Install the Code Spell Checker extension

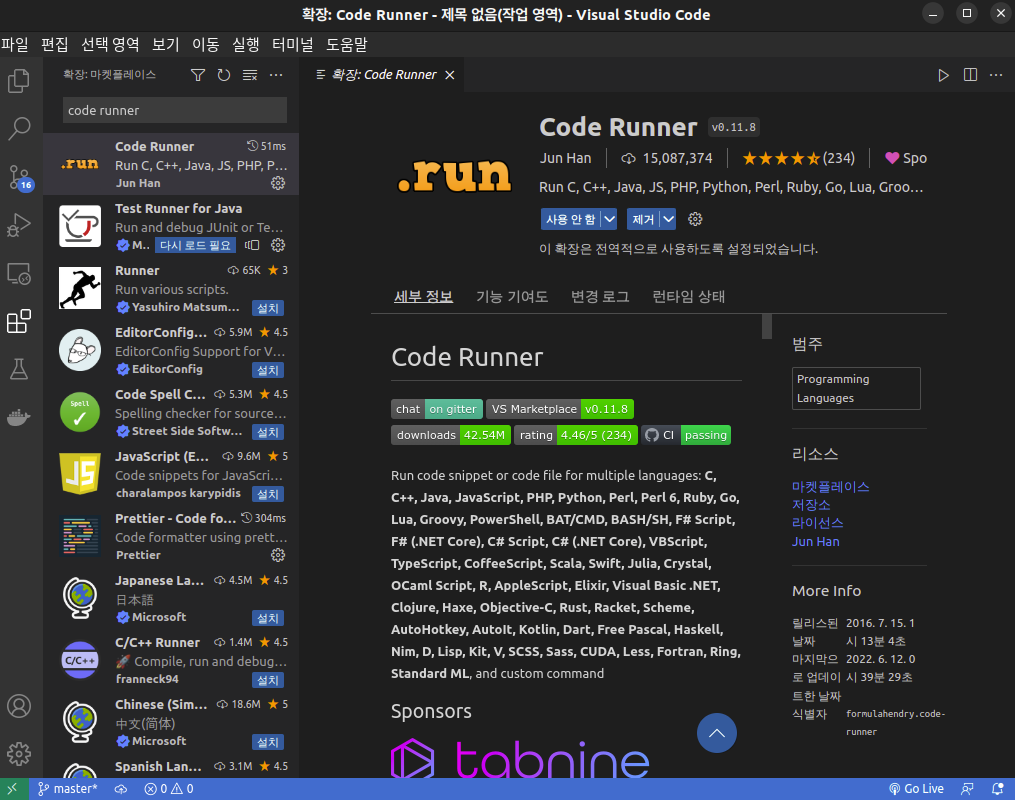click(268, 432)
